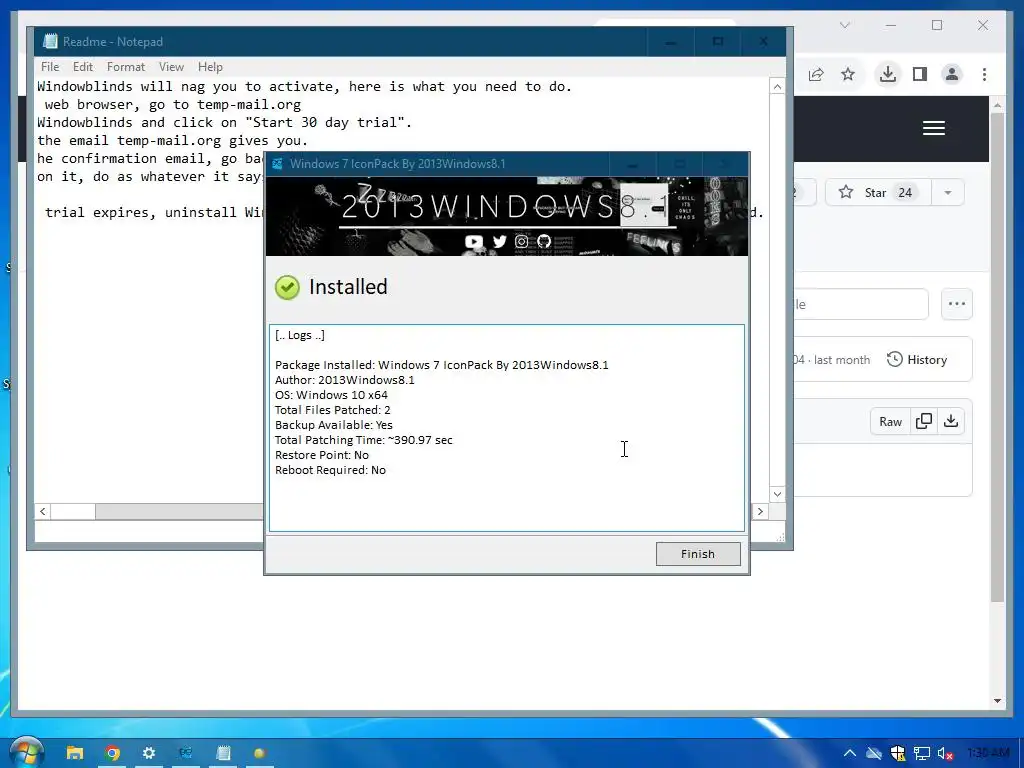Viewport: 1024px width, 768px height.
Task: Download raw file with the download icon
Action: point(951,422)
